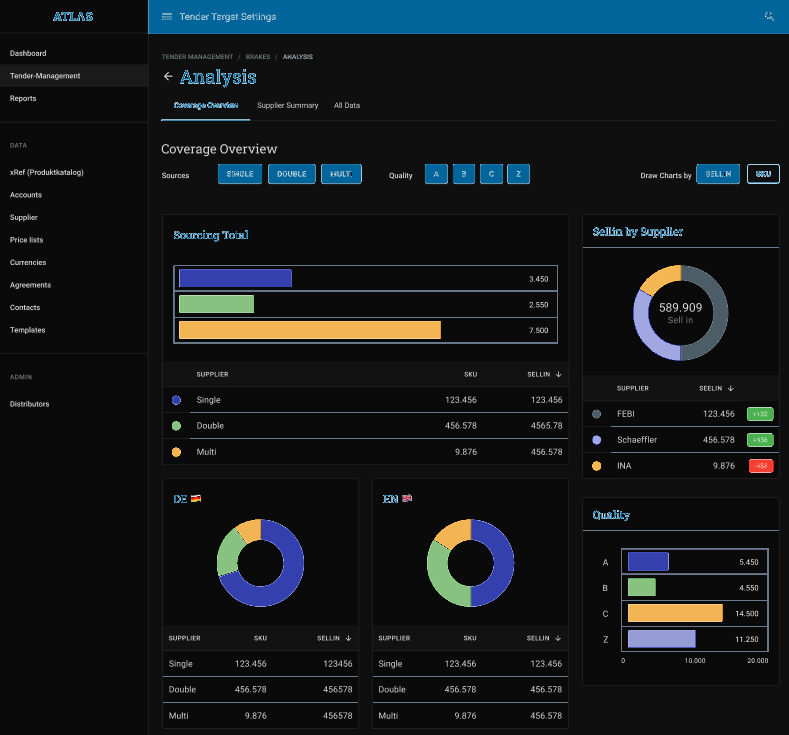This screenshot has height=735, width=789.
Task: Click the green +132 badge for FEBI
Action: pyautogui.click(x=760, y=414)
